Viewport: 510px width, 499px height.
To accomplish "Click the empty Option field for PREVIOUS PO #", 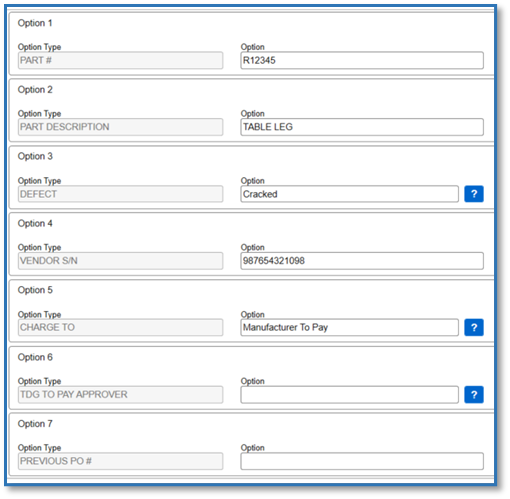I will coord(362,461).
